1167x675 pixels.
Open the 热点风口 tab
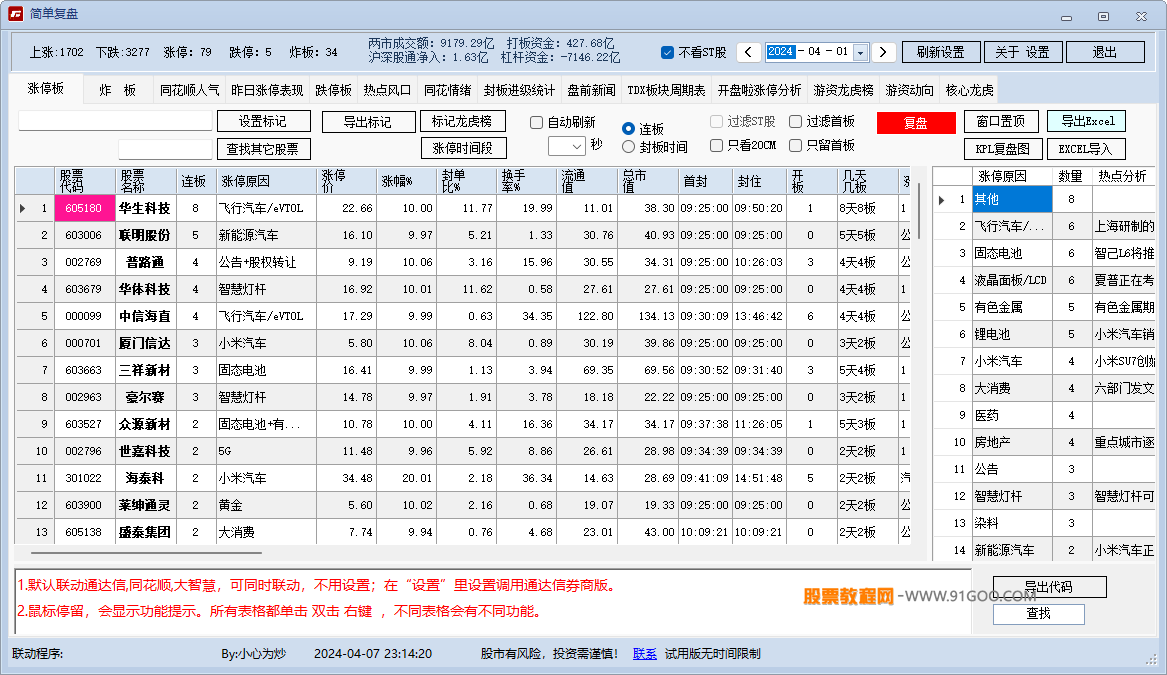[x=387, y=90]
